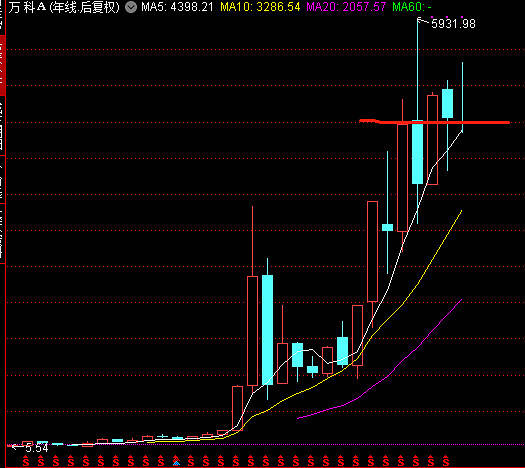Screen dimensions: 525x468
Task: Click the 5931.98 high price label
Action: tap(453, 24)
